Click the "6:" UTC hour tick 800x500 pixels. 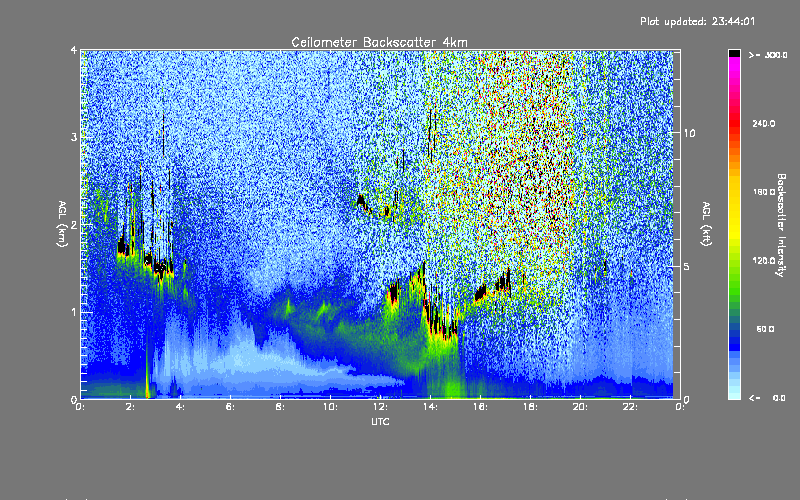231,407
